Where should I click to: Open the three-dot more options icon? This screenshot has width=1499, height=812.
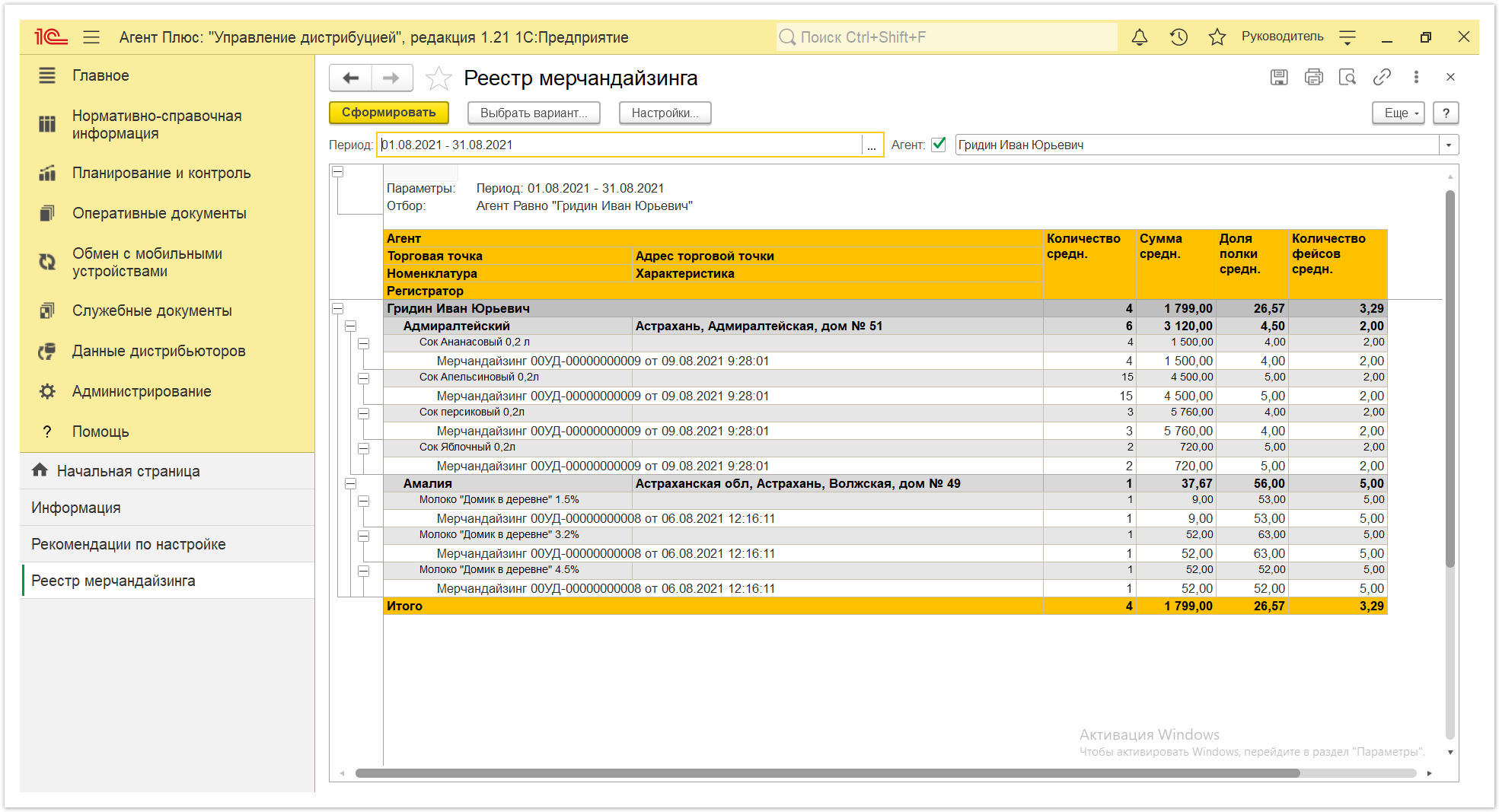point(1416,77)
